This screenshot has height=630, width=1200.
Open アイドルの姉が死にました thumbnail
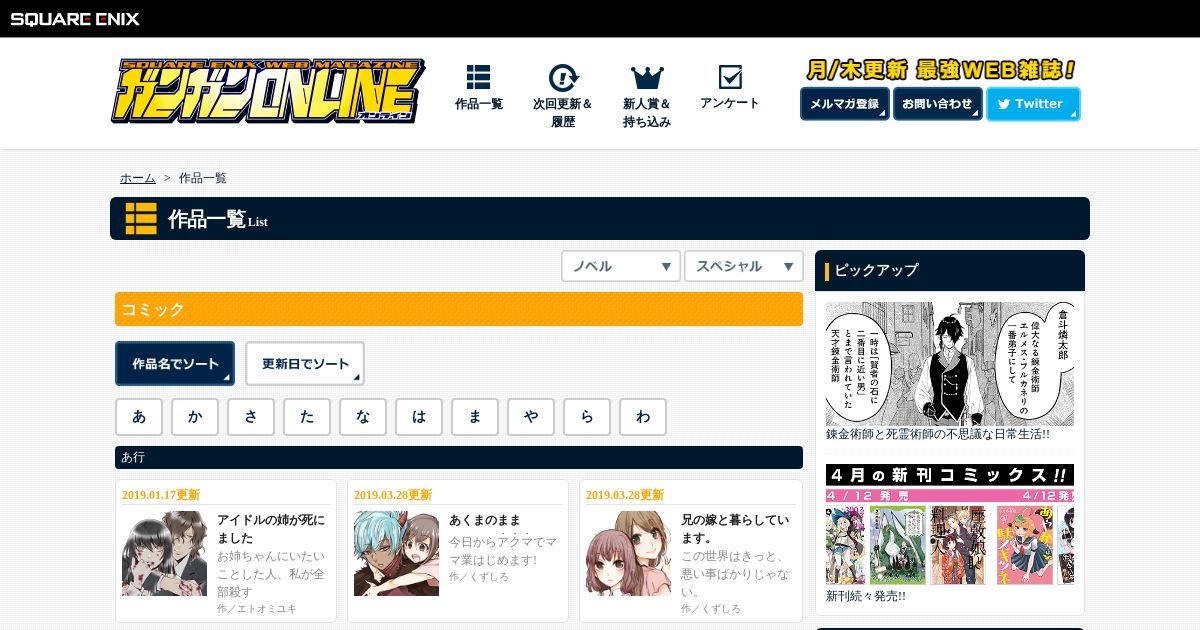click(x=164, y=554)
